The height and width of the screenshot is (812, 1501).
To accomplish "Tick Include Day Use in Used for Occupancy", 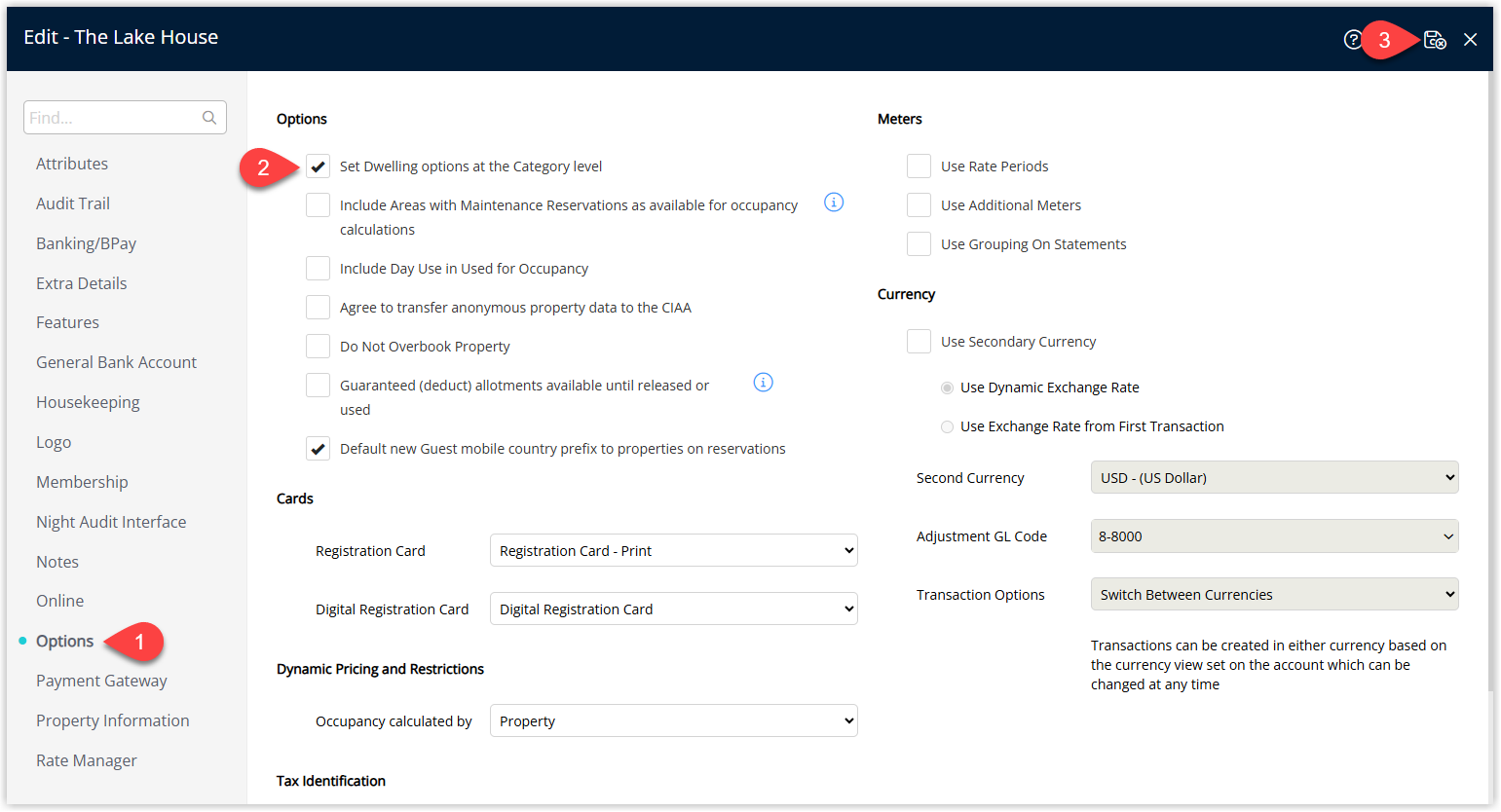I will [318, 269].
